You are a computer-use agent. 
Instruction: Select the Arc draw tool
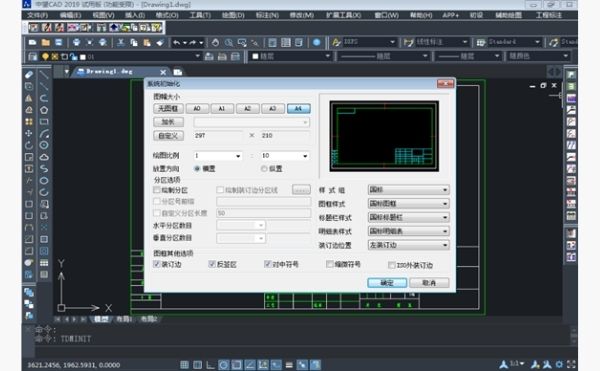[44, 133]
